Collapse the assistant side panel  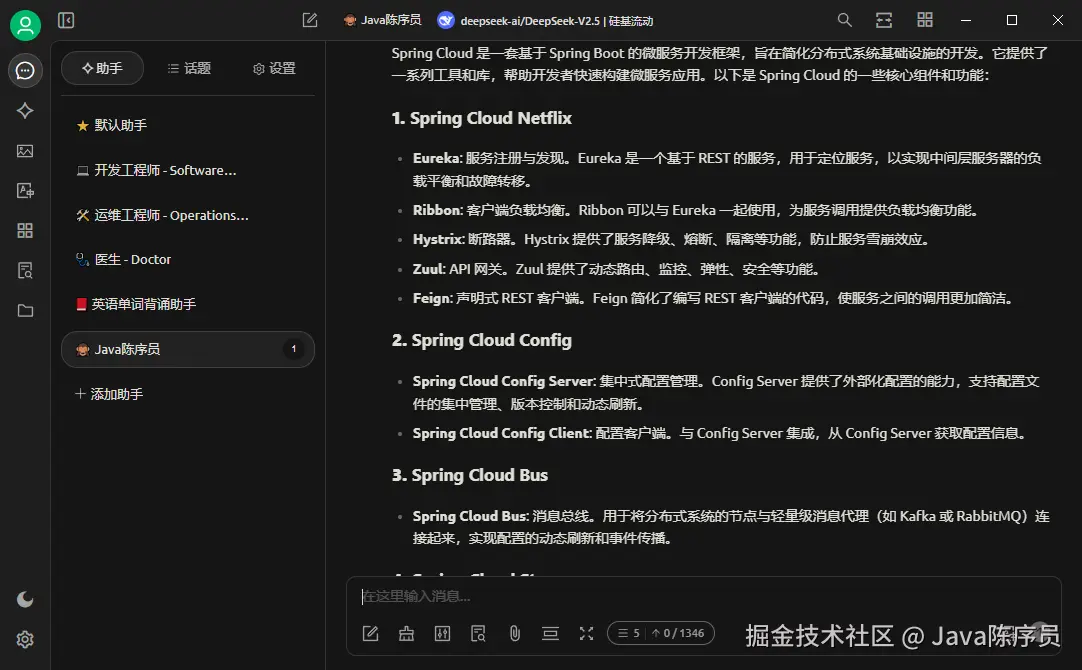point(66,20)
